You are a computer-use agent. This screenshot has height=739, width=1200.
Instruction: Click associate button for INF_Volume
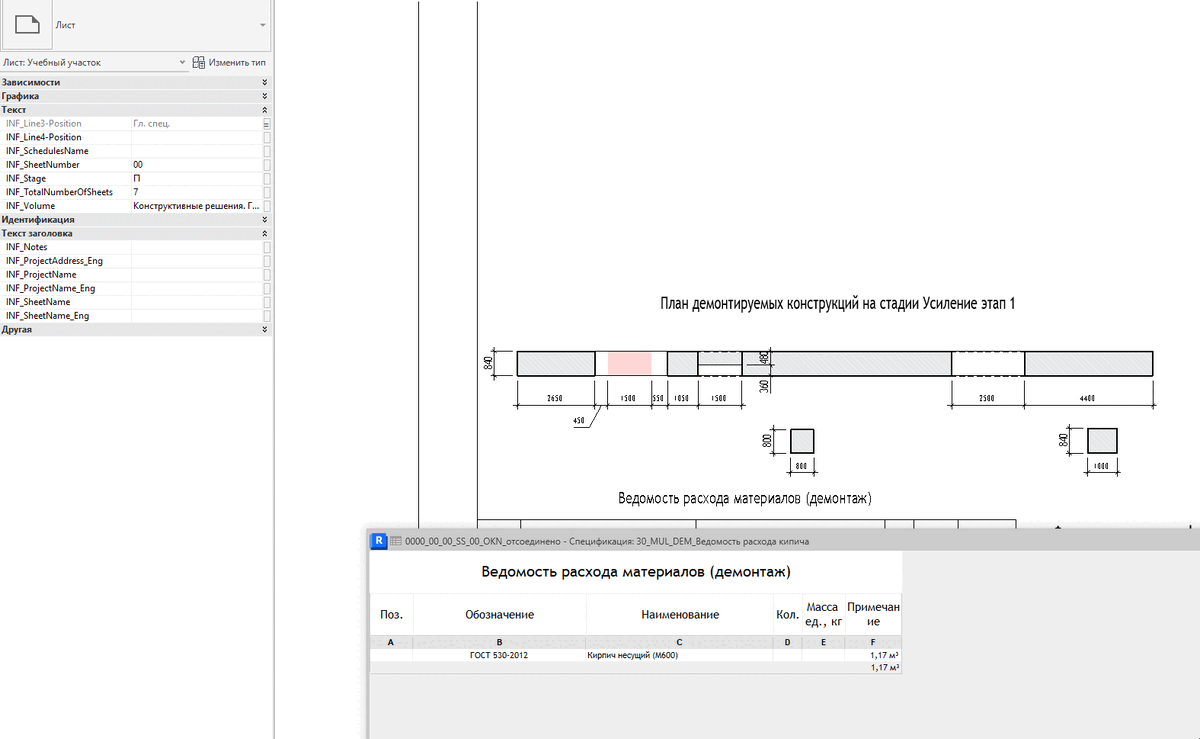pyautogui.click(x=267, y=206)
